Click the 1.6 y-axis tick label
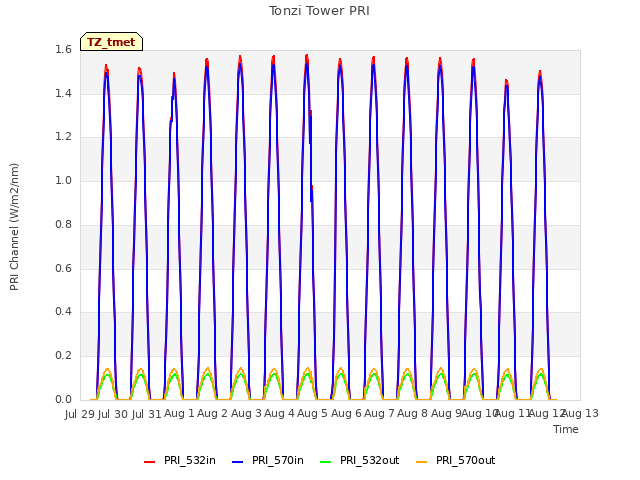640x480 pixels. 63,49
